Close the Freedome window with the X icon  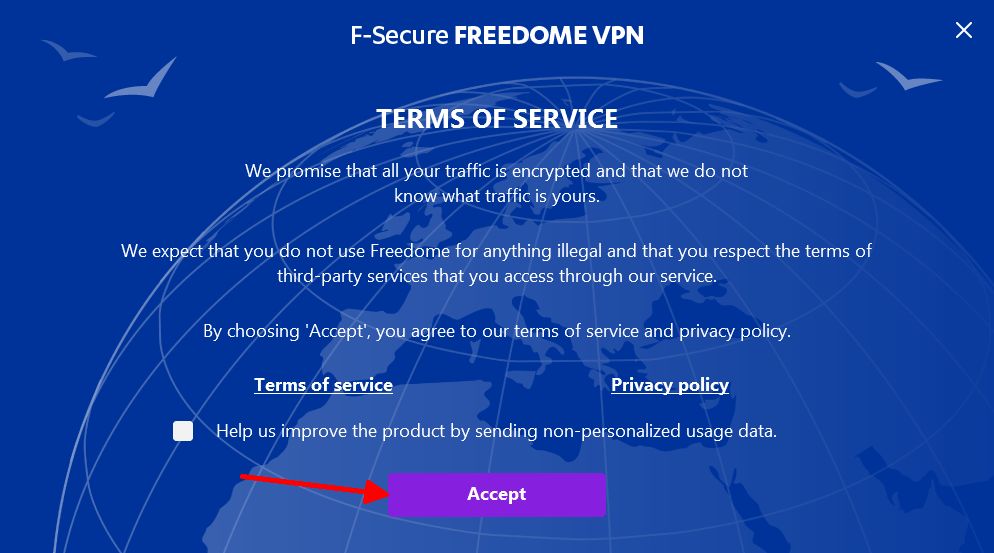click(x=964, y=30)
